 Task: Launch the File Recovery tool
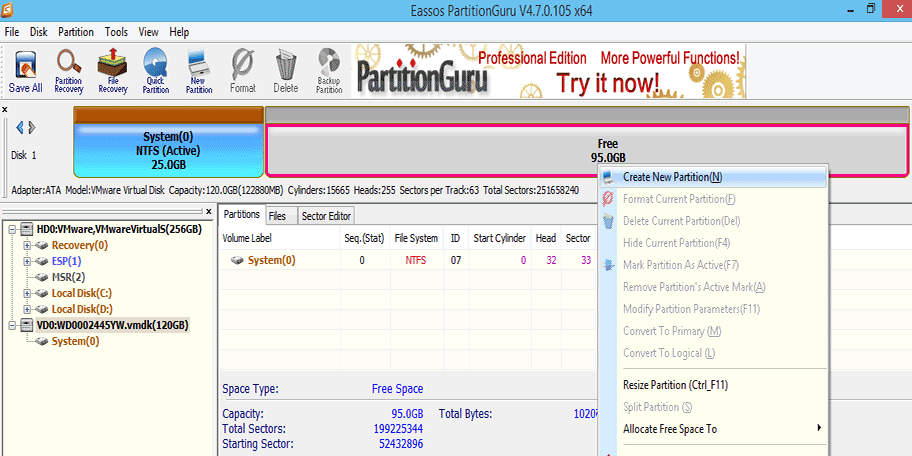click(112, 72)
